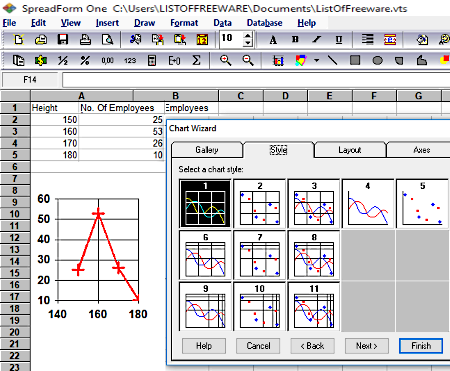The height and width of the screenshot is (371, 450).
Task: Click the font size field showing 10
Action: [231, 39]
